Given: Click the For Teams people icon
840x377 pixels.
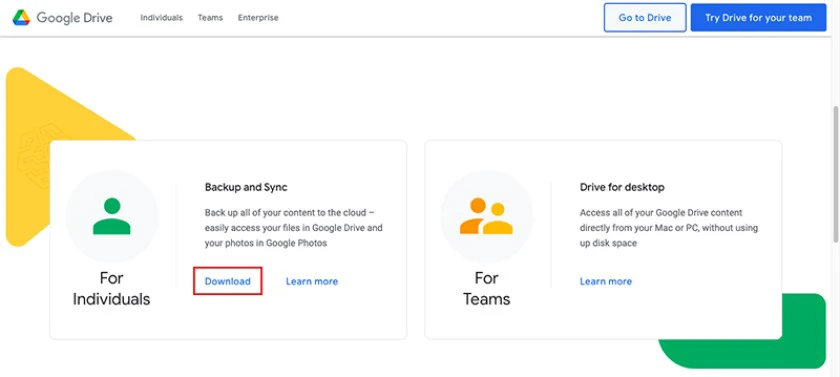Looking at the screenshot, I should click(x=486, y=216).
